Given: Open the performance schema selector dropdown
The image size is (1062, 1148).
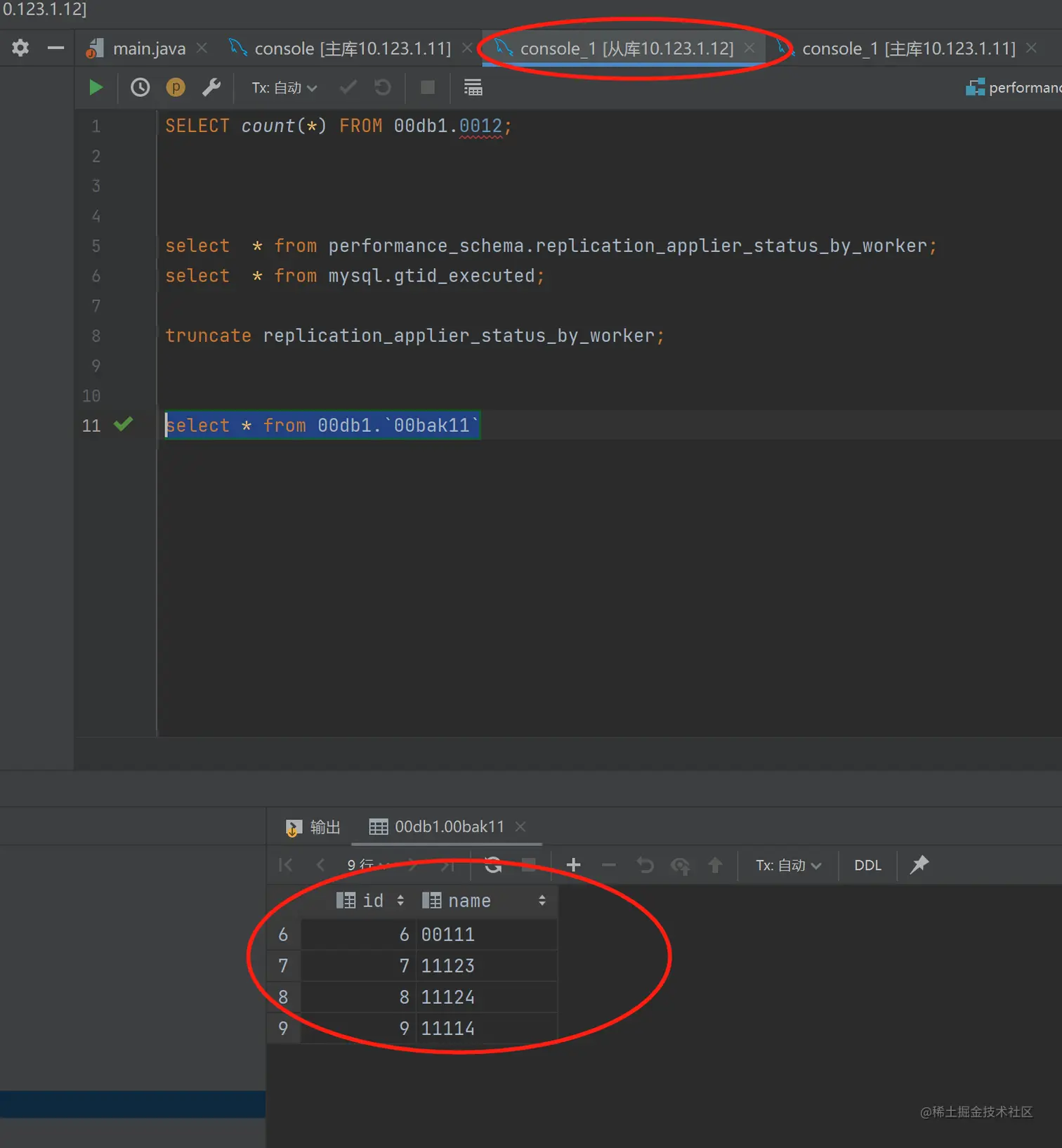Looking at the screenshot, I should pos(1014,88).
